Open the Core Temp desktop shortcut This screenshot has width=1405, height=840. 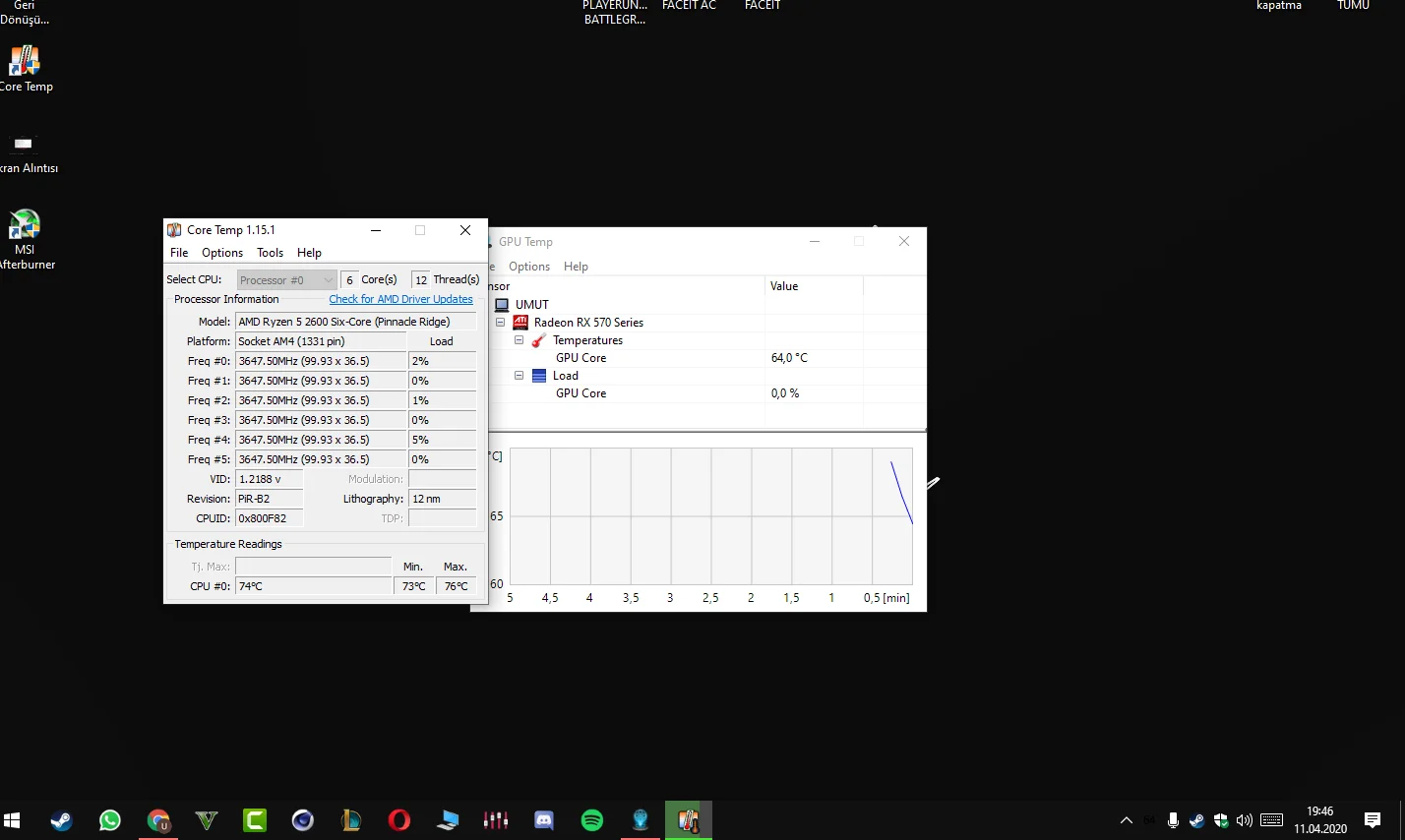(x=25, y=69)
